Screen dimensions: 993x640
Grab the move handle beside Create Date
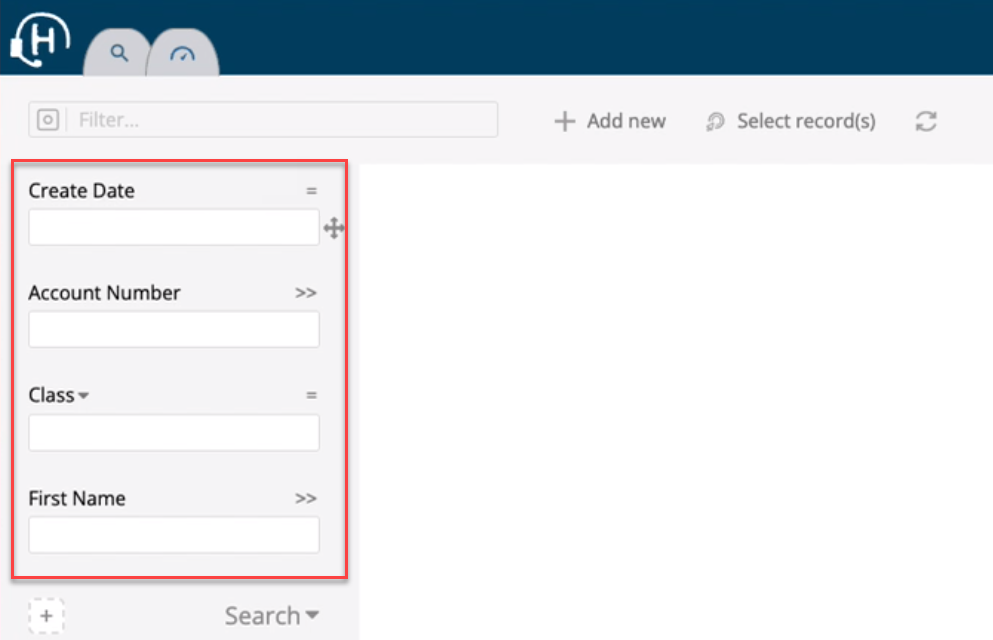click(334, 228)
